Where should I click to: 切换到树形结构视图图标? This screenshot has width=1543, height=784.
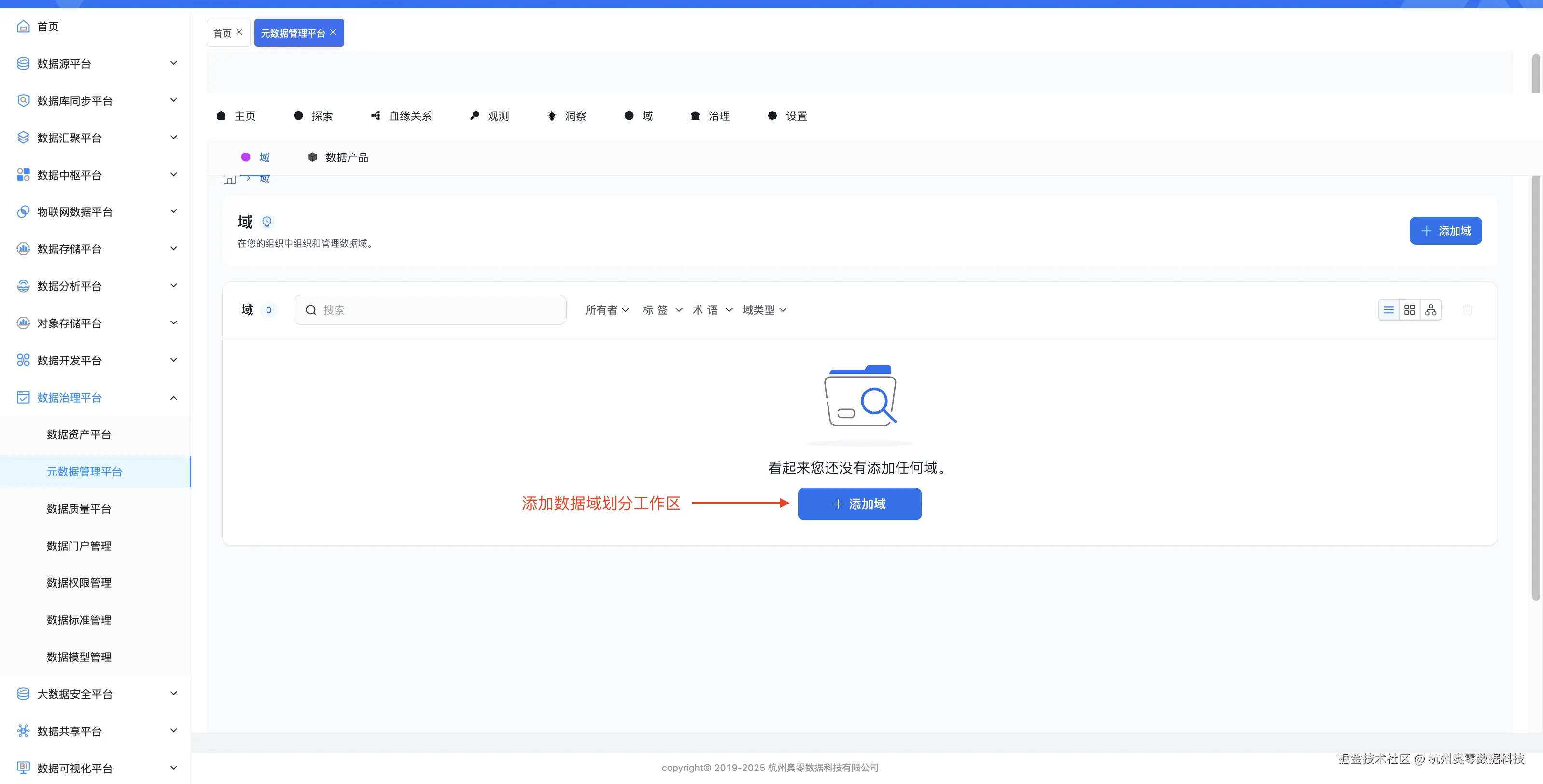coord(1431,309)
